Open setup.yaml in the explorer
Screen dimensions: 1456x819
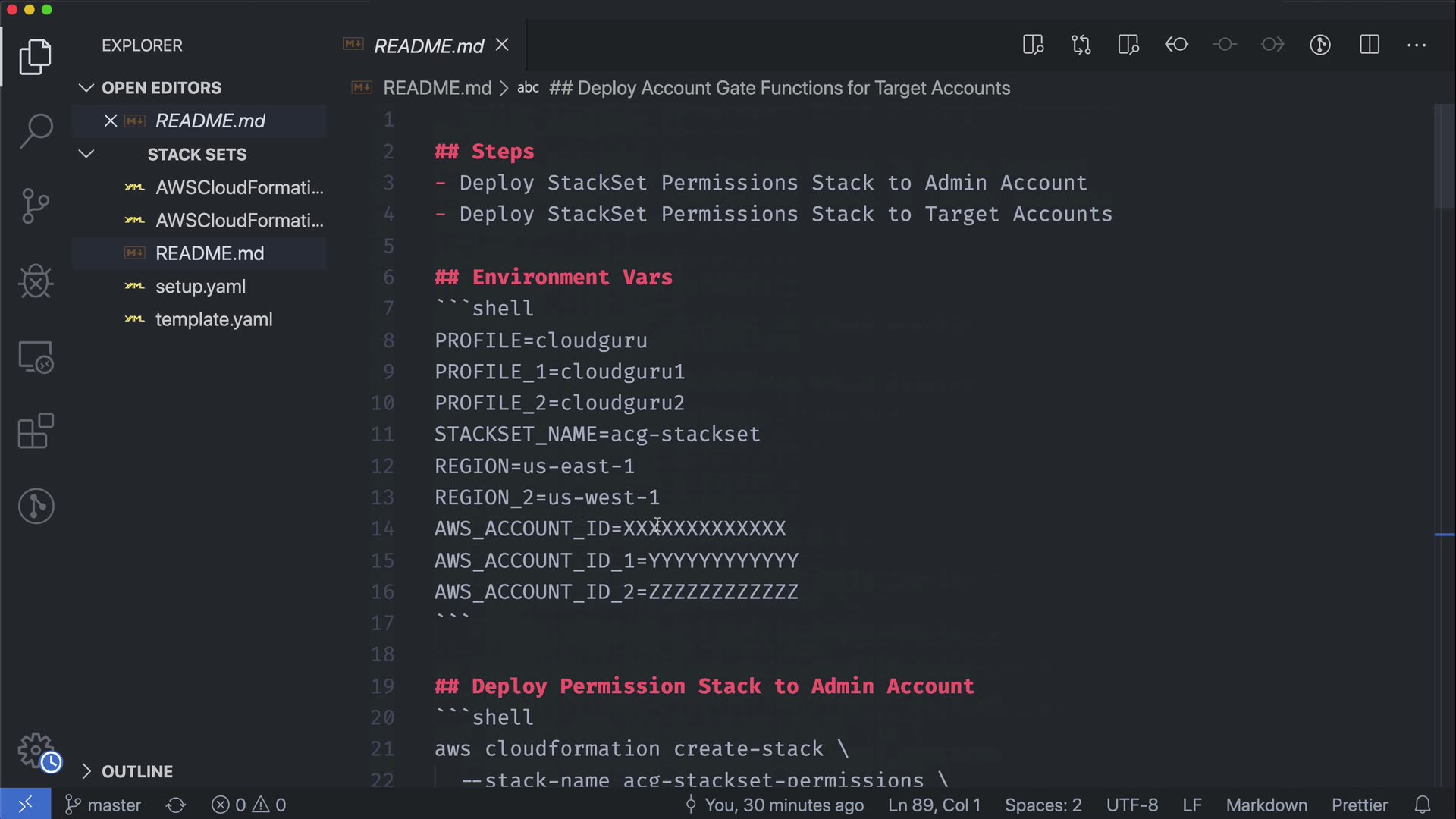(x=200, y=287)
